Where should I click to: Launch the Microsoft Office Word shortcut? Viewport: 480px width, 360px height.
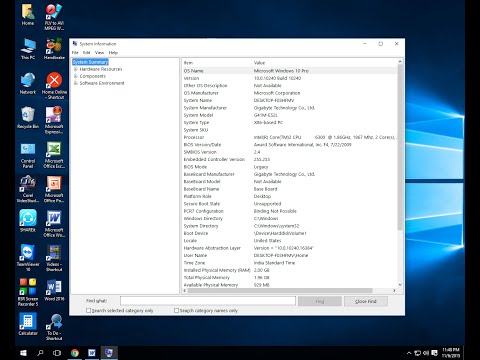pyautogui.click(x=54, y=224)
